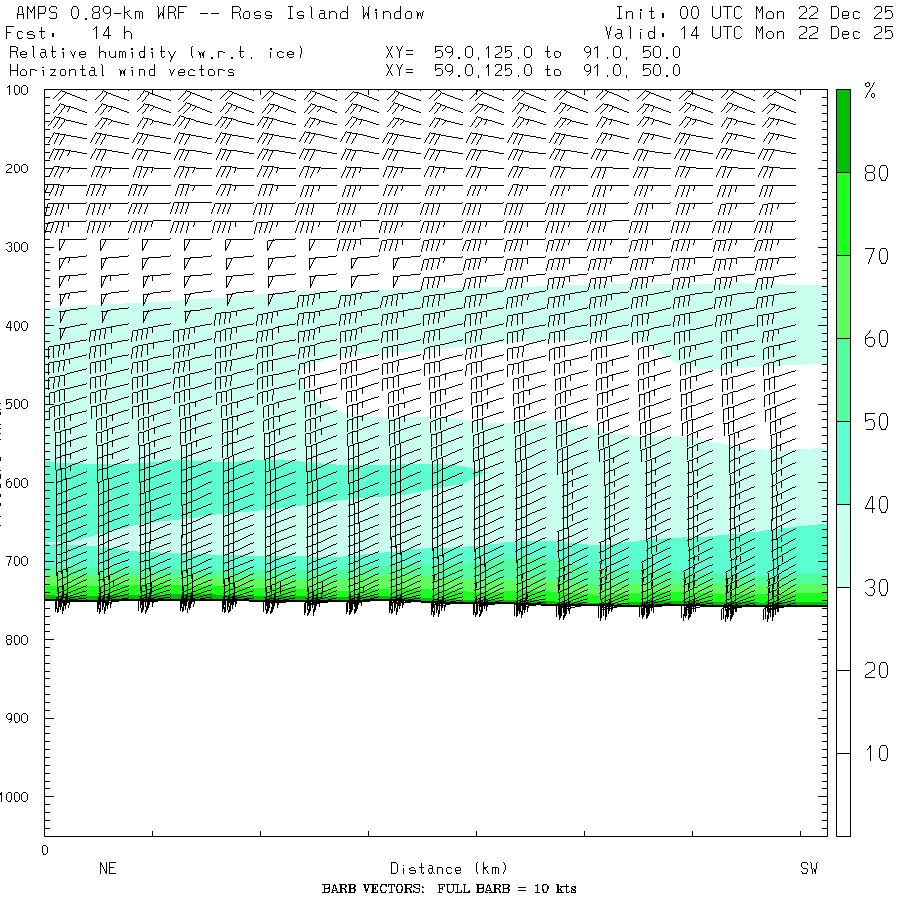
Task: Click the 'Relative humidity (w.r.t. ice)' label
Action: pos(156,53)
